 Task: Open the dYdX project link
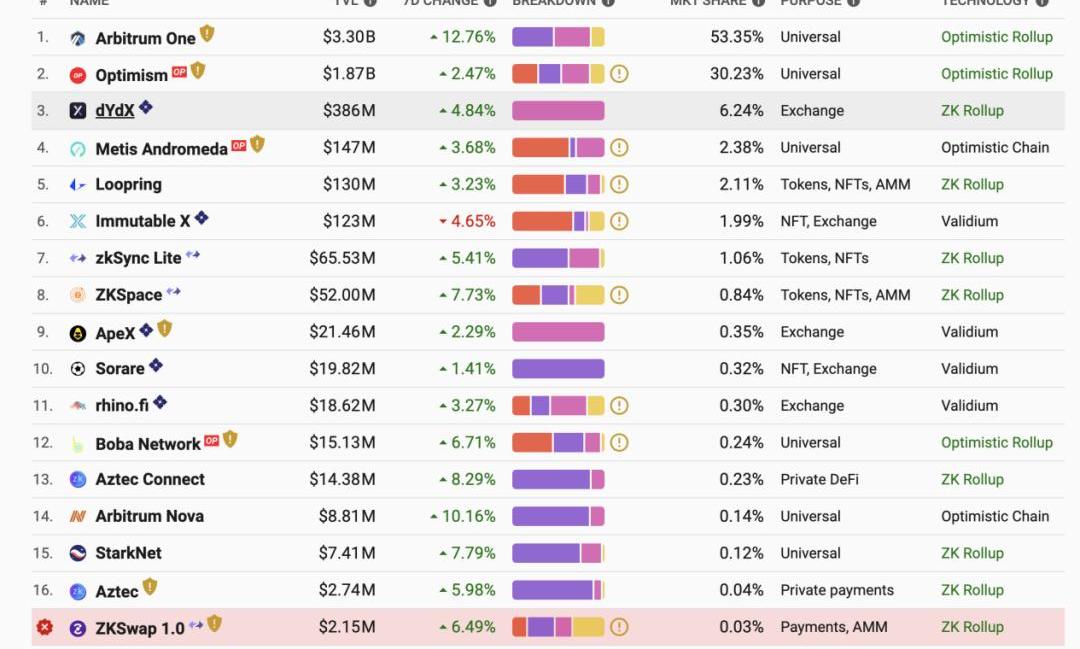(115, 111)
